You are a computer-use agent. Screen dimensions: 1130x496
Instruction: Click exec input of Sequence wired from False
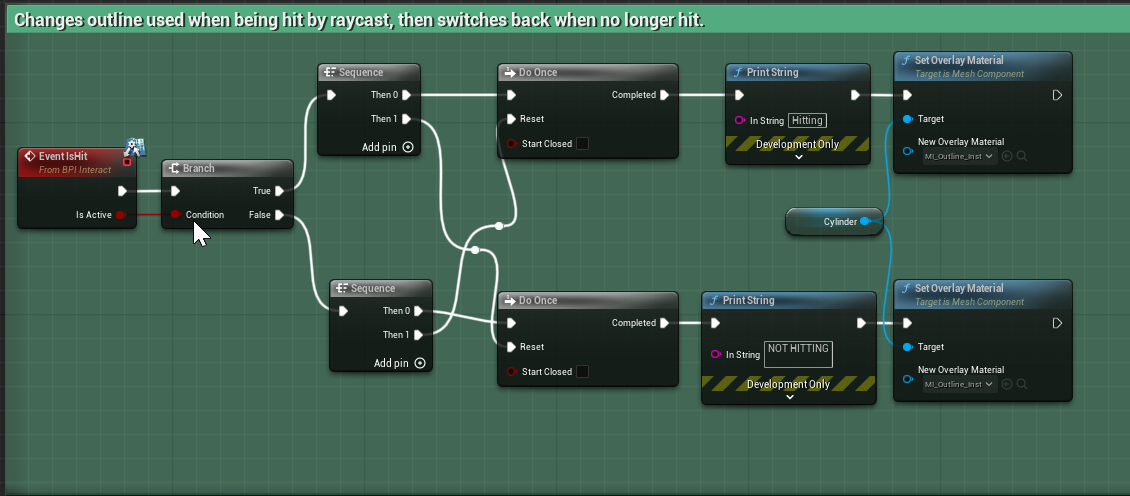pyautogui.click(x=343, y=311)
